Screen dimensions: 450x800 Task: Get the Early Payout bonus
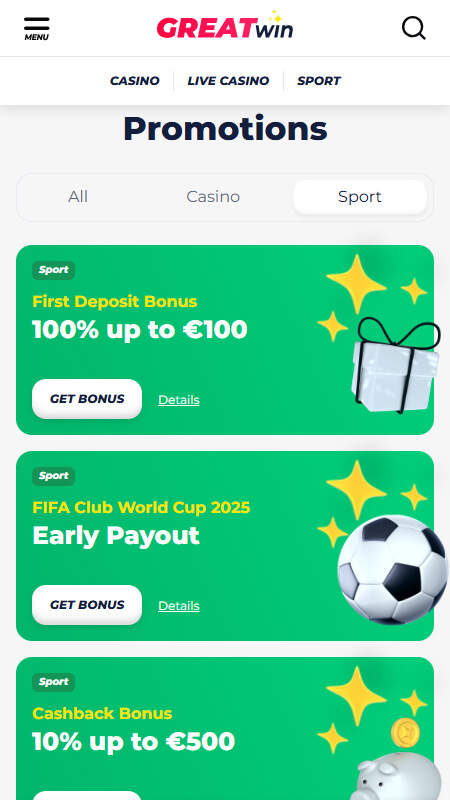coord(87,605)
